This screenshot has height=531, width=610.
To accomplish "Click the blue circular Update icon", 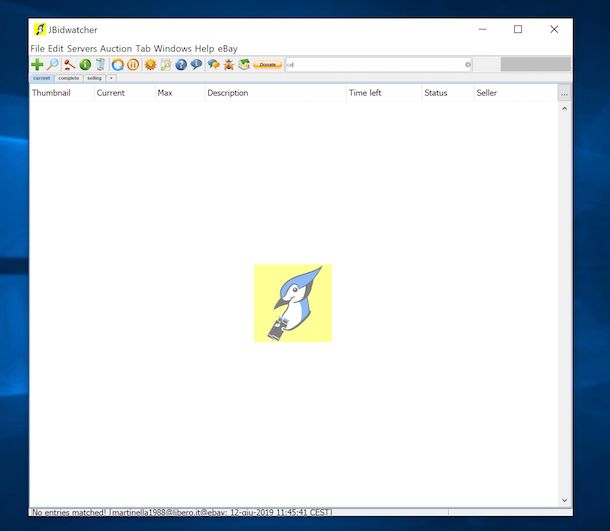I will point(117,65).
